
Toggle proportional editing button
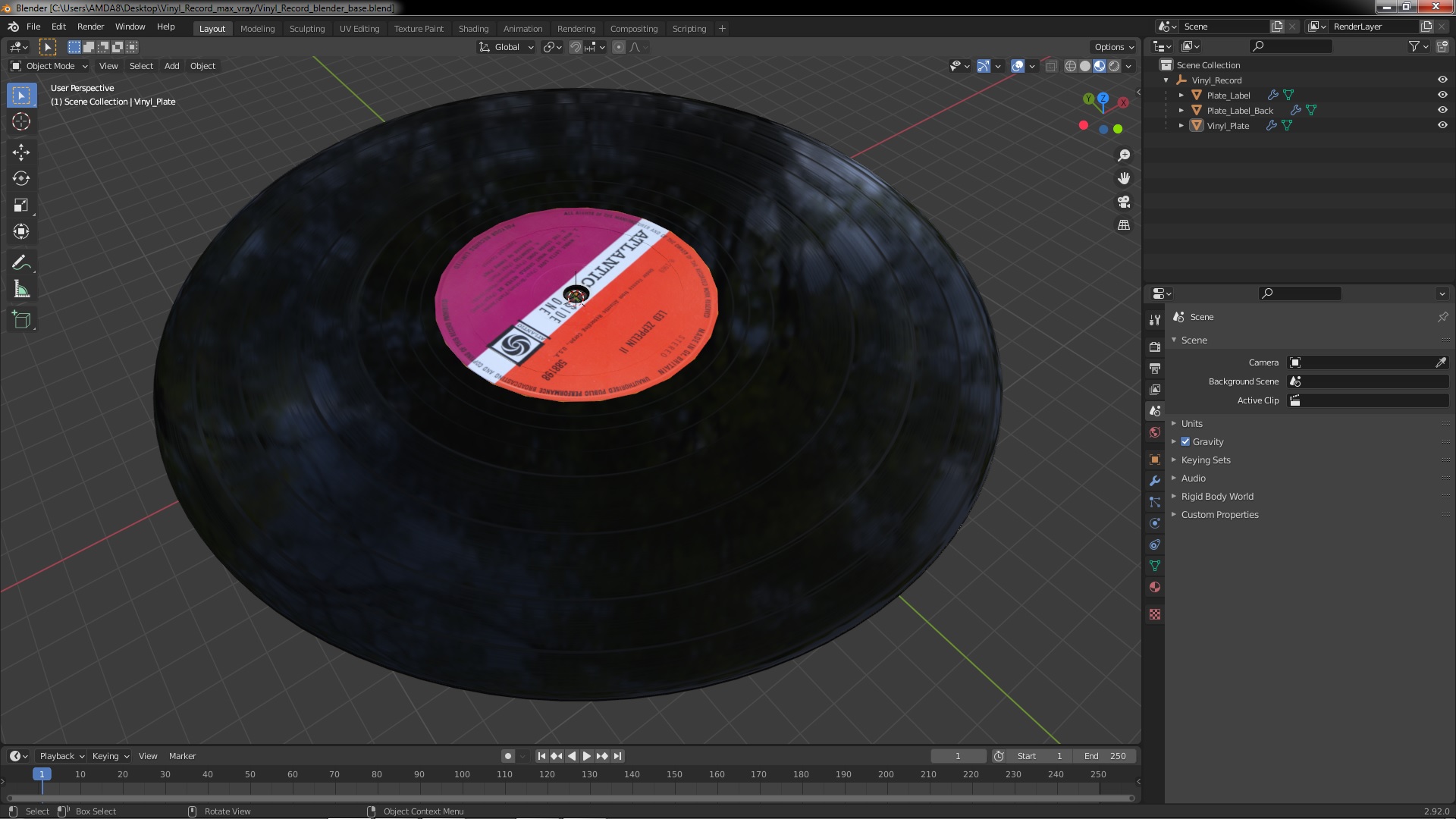619,47
